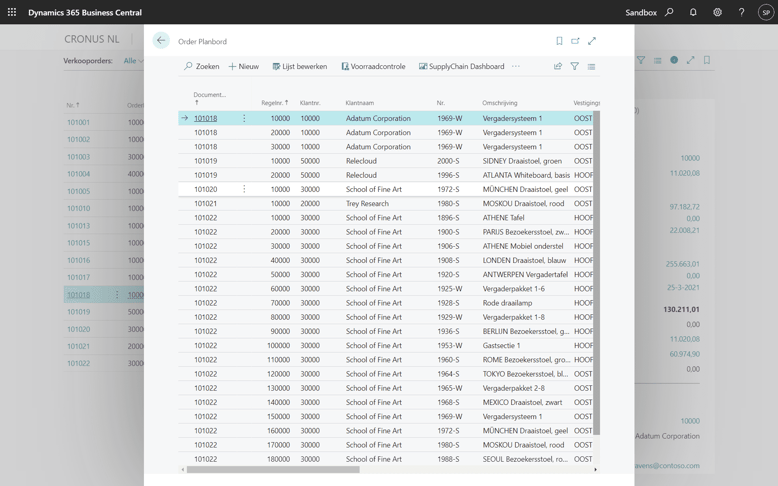Image resolution: width=778 pixels, height=486 pixels.
Task: Open SupplyChain Dashboard
Action: point(461,66)
